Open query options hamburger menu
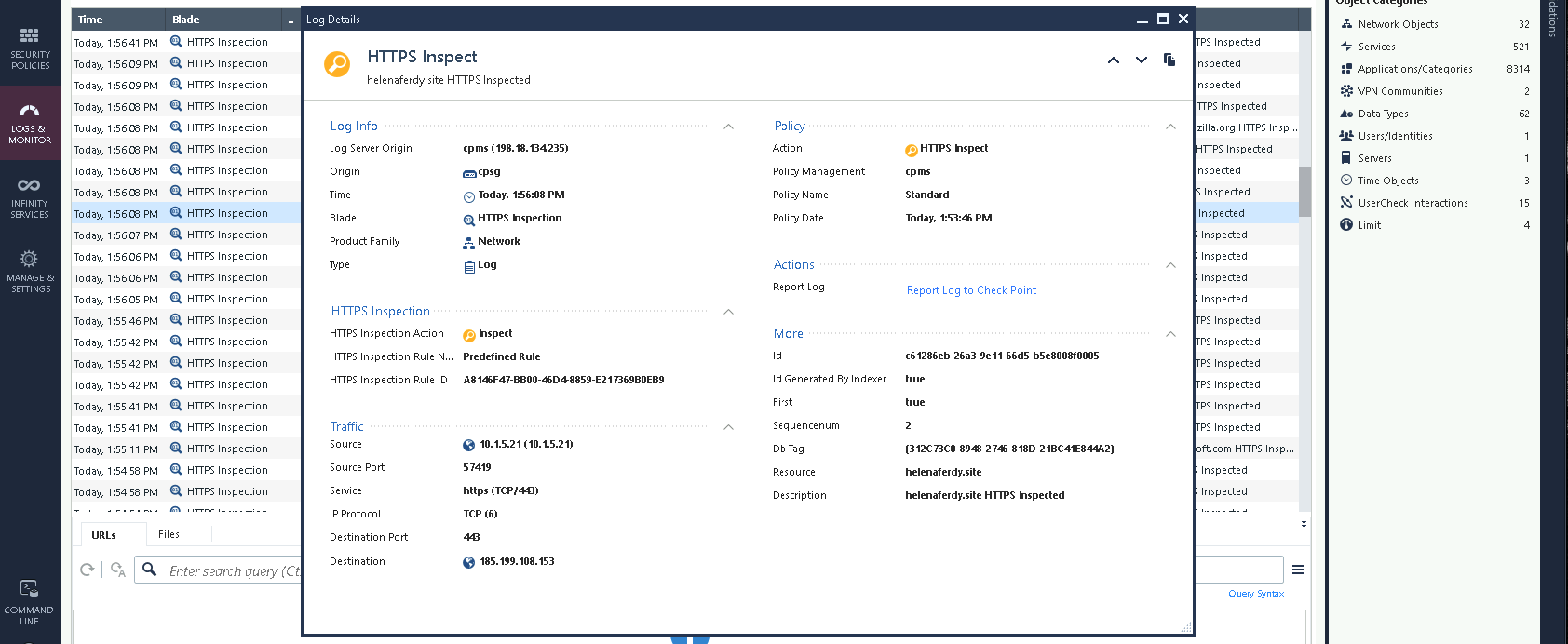Screen dimensions: 1568x644 point(1297,570)
